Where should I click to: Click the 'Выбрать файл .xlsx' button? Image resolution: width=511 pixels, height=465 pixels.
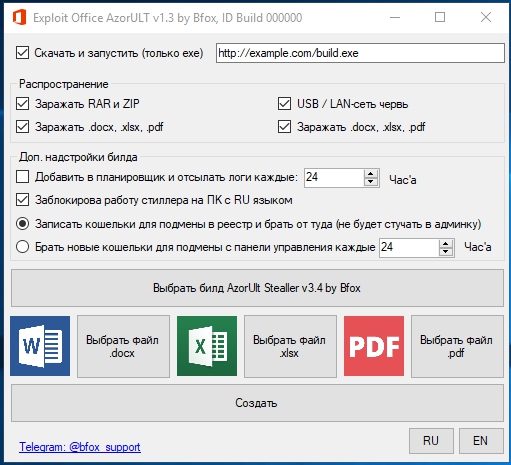click(290, 346)
